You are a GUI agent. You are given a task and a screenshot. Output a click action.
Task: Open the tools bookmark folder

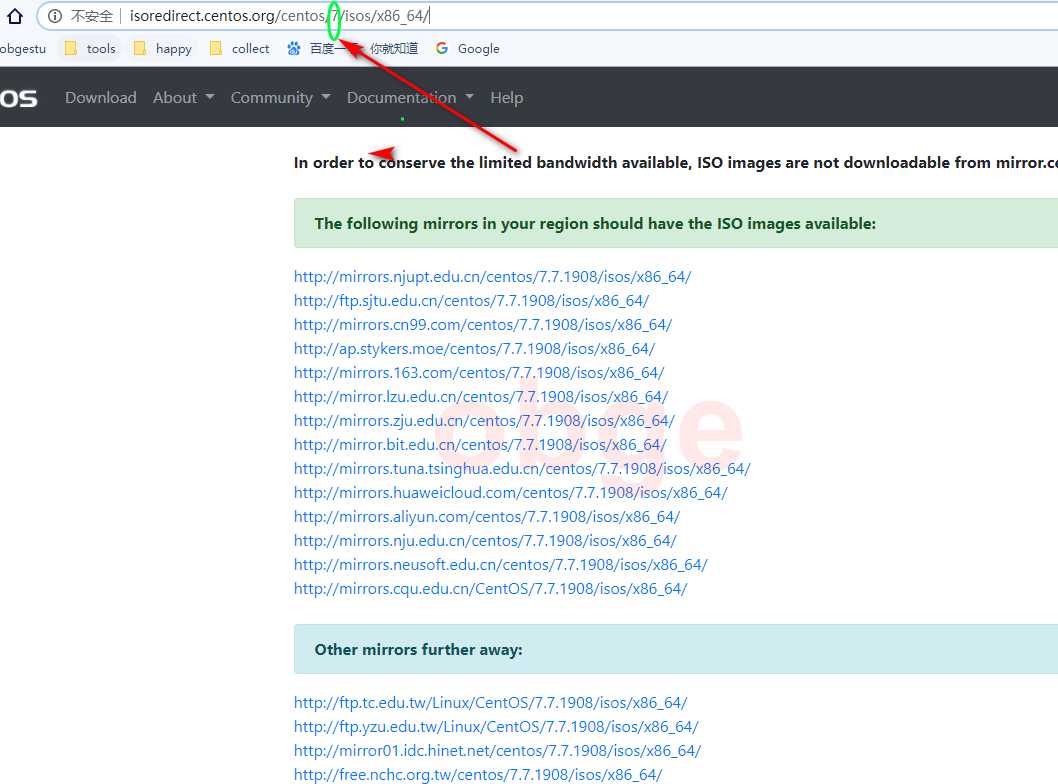point(90,49)
